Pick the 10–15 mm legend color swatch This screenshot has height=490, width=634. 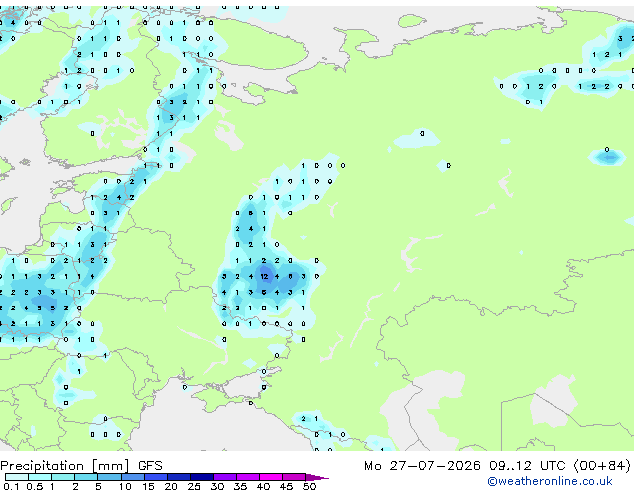pyautogui.click(x=133, y=477)
